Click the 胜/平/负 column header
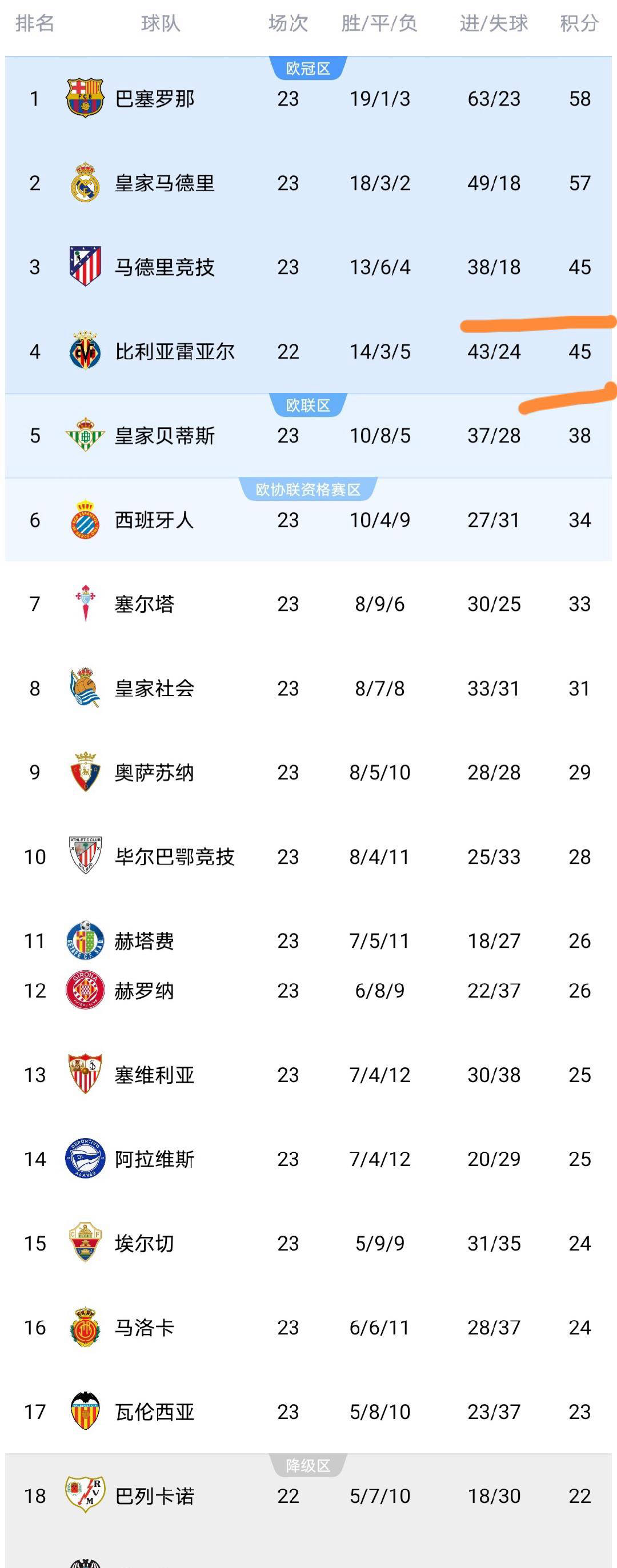This screenshot has height=1568, width=617. point(379,23)
